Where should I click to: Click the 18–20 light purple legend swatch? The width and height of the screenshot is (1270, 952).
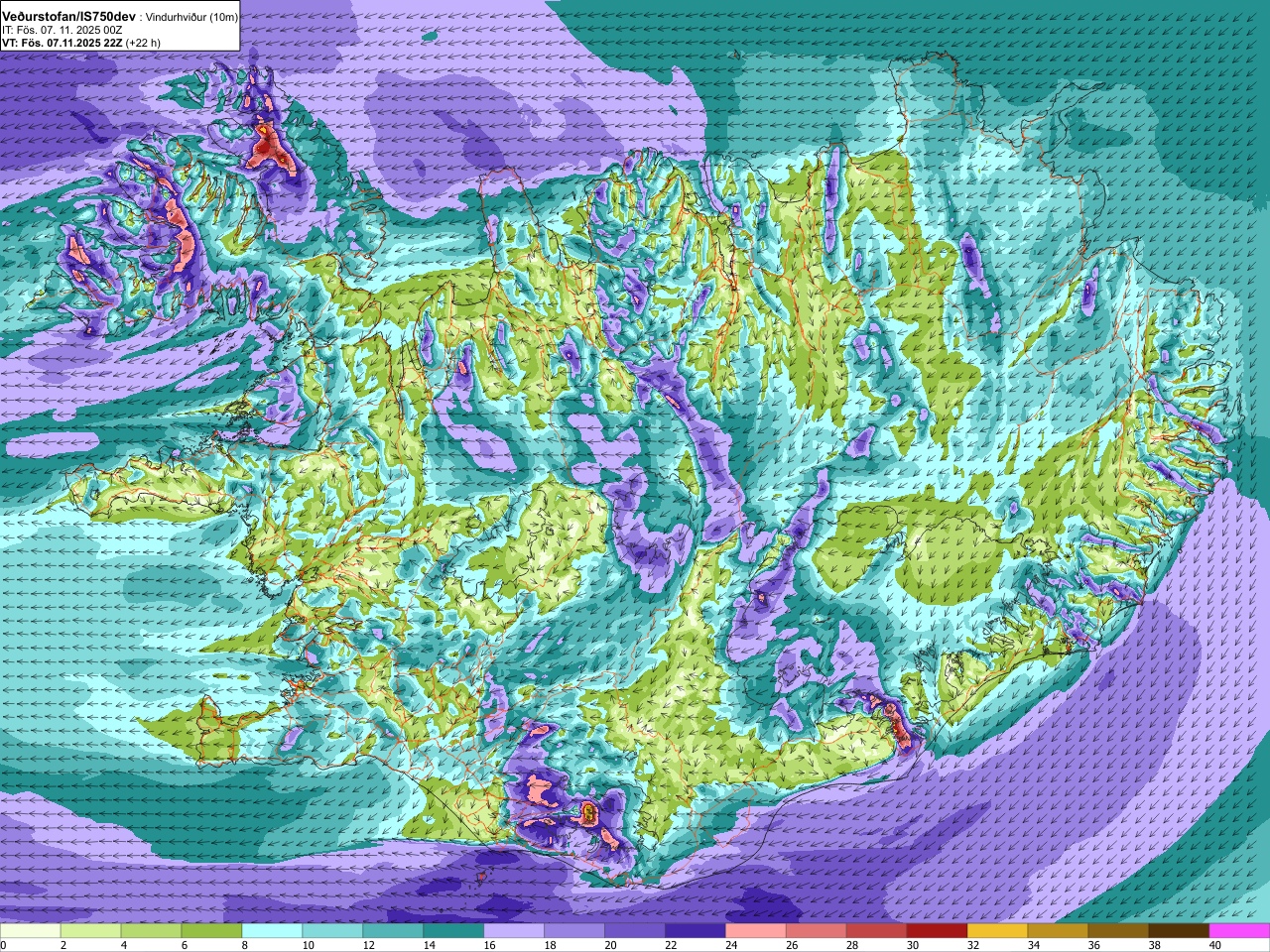click(574, 931)
